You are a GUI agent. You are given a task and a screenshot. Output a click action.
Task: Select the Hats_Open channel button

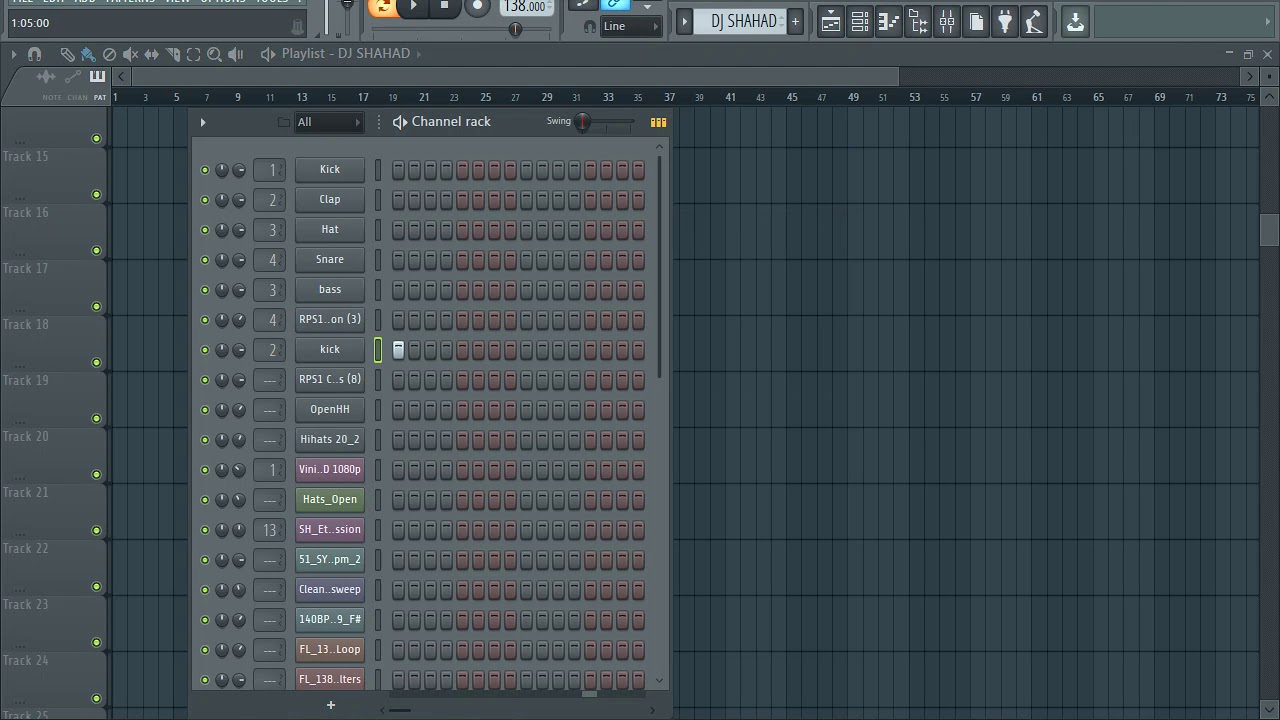click(330, 500)
